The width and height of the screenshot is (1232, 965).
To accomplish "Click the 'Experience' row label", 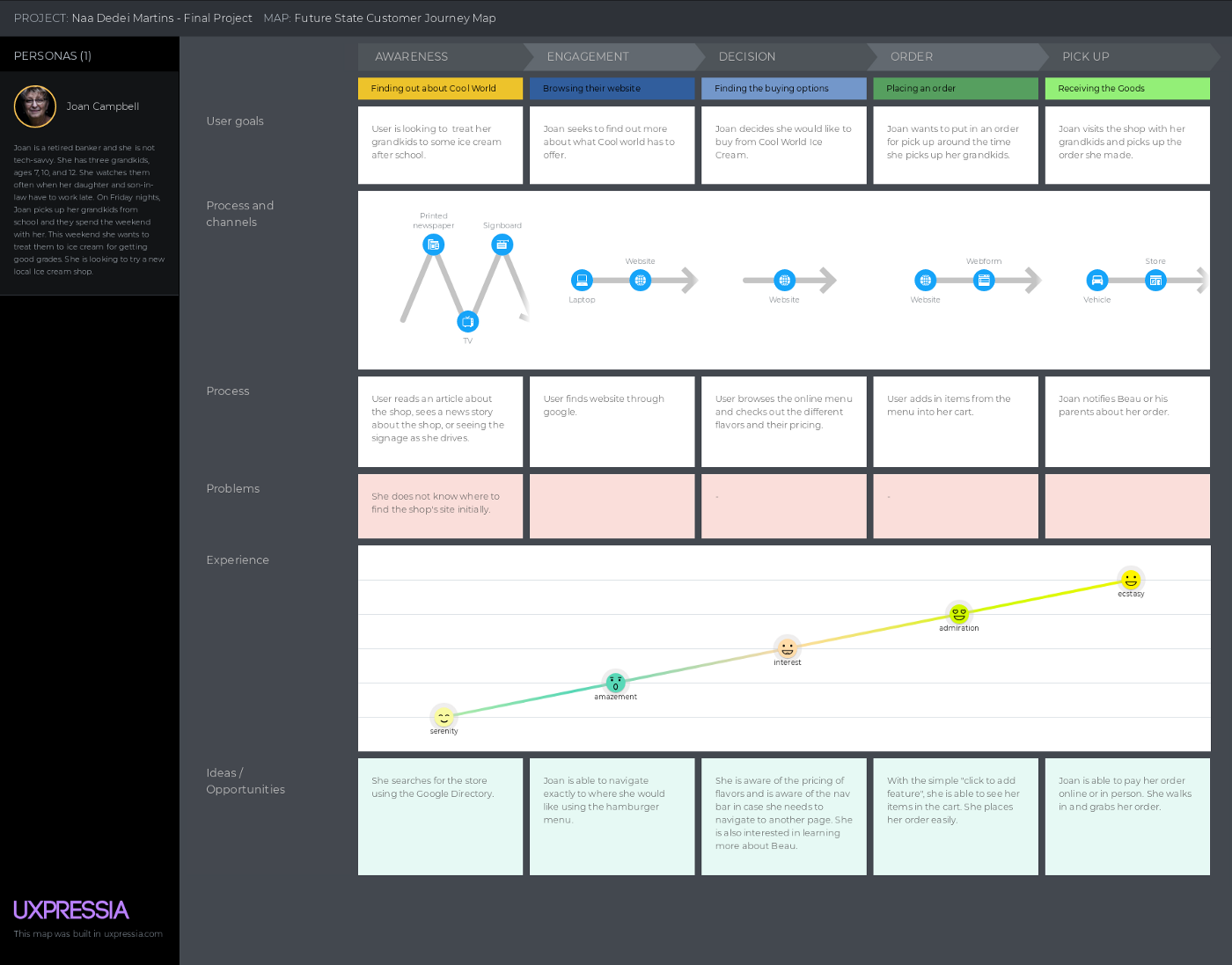I will [238, 559].
